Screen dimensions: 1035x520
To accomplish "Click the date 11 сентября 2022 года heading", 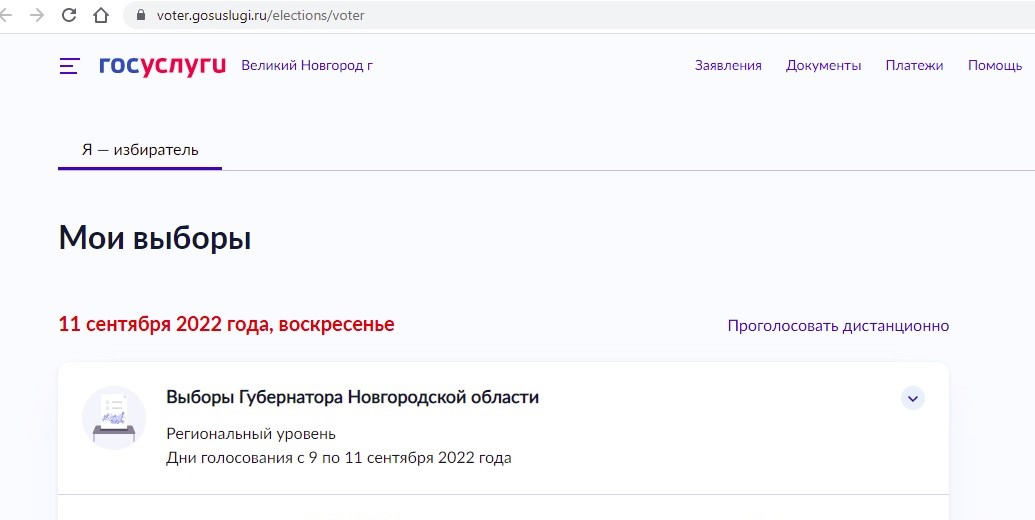I will 226,325.
